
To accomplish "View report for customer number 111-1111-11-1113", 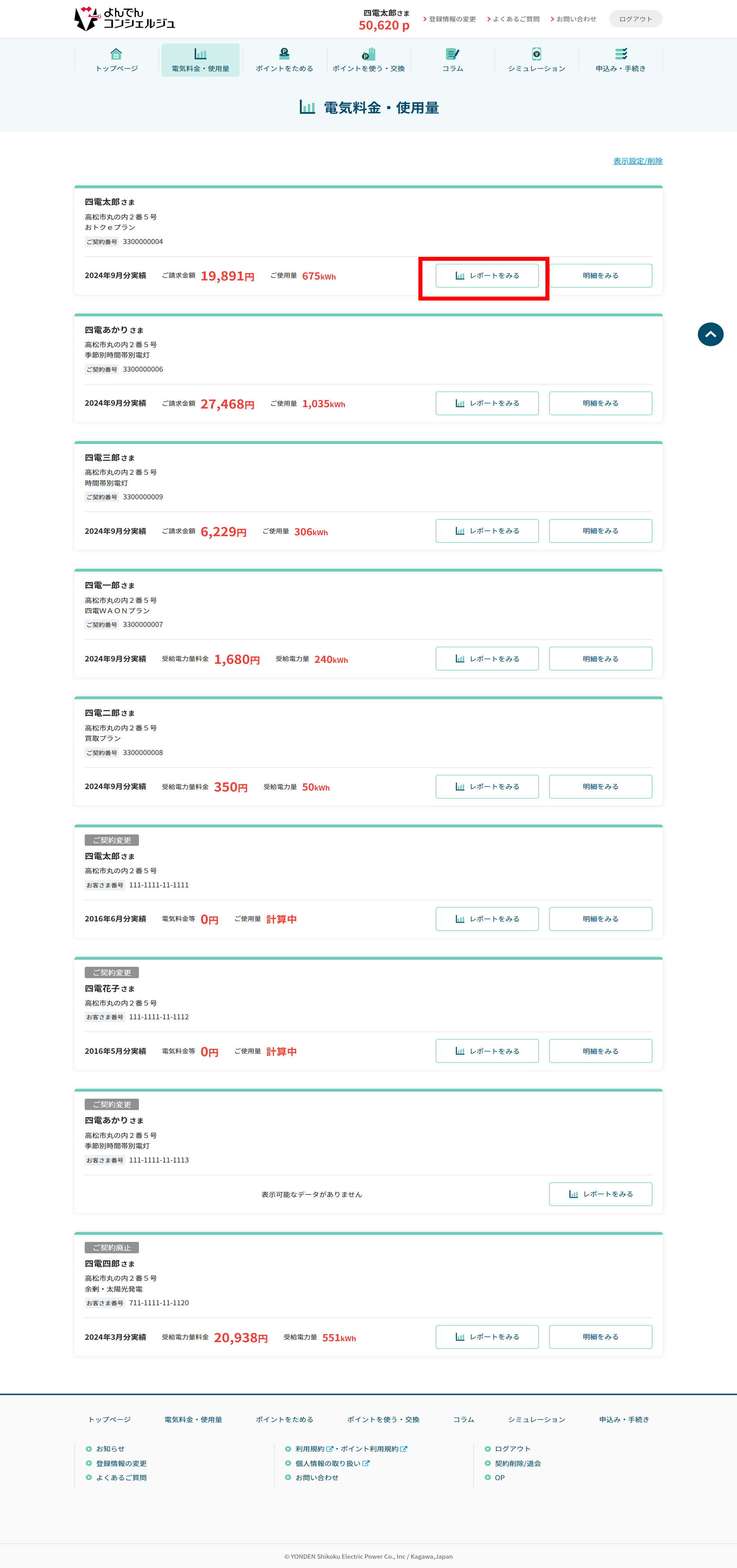I will (x=600, y=1194).
